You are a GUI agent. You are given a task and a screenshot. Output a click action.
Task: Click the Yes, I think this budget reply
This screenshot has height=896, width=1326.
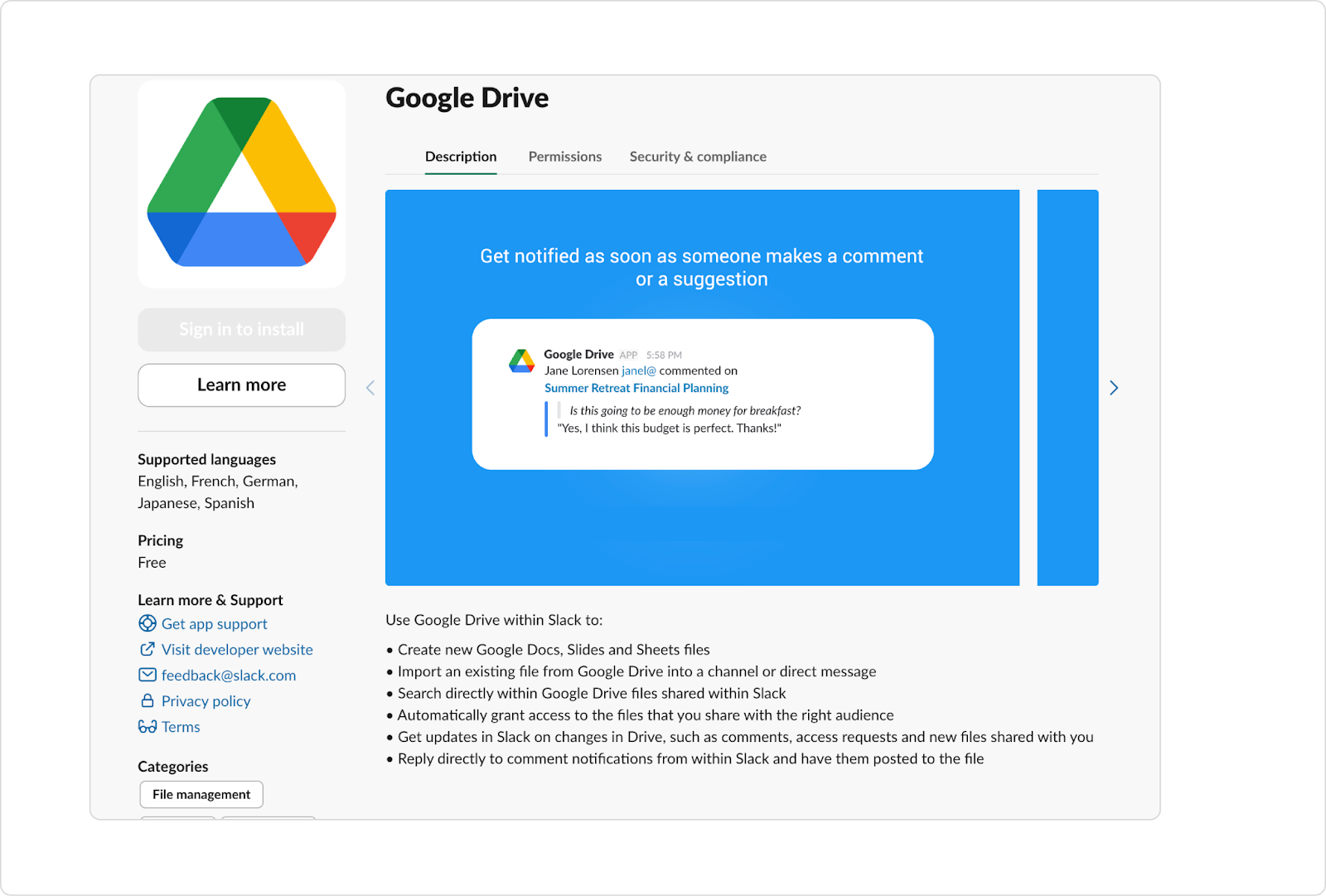click(x=670, y=428)
